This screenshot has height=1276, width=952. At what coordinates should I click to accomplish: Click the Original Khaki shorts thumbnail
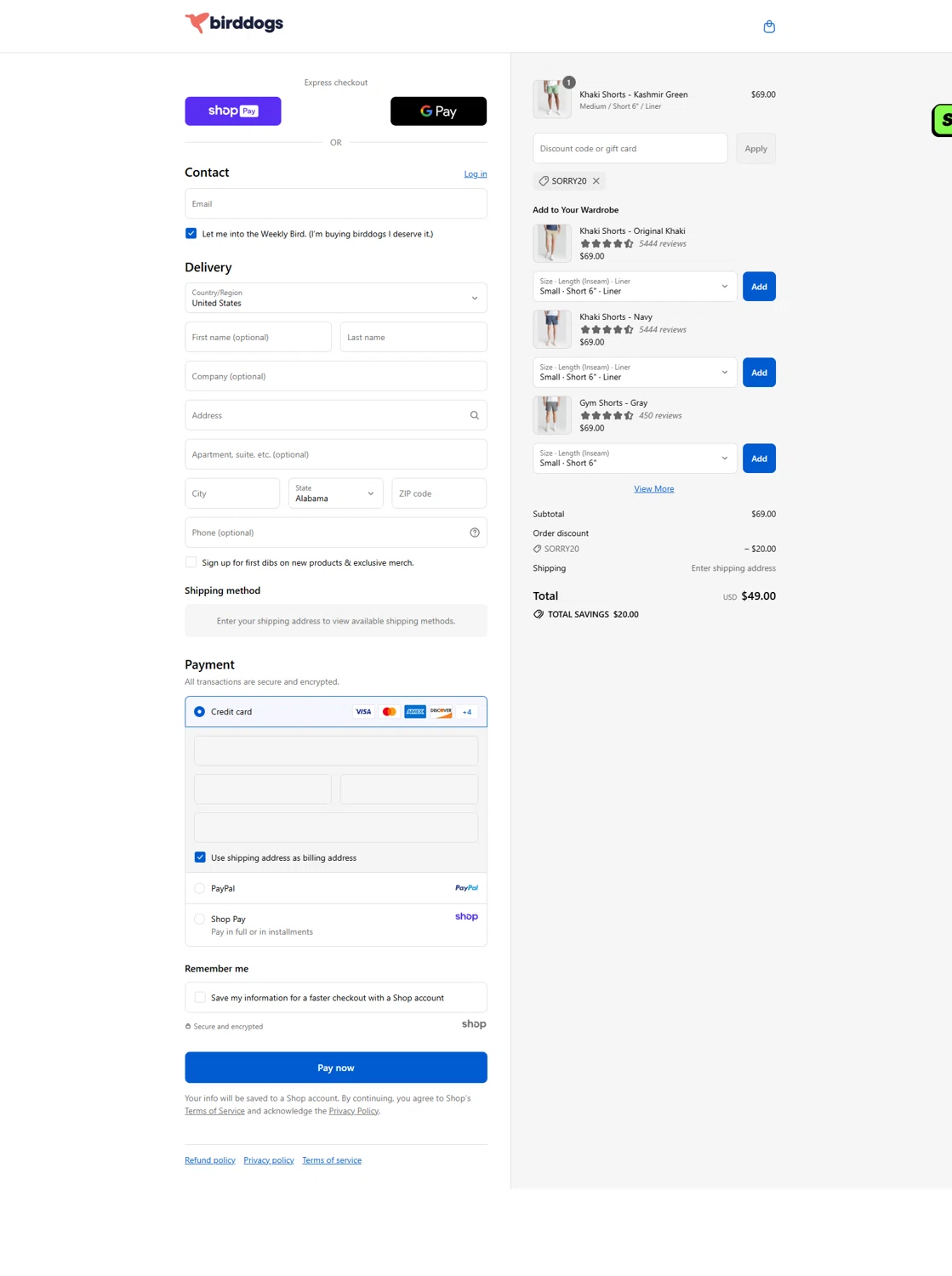point(552,243)
